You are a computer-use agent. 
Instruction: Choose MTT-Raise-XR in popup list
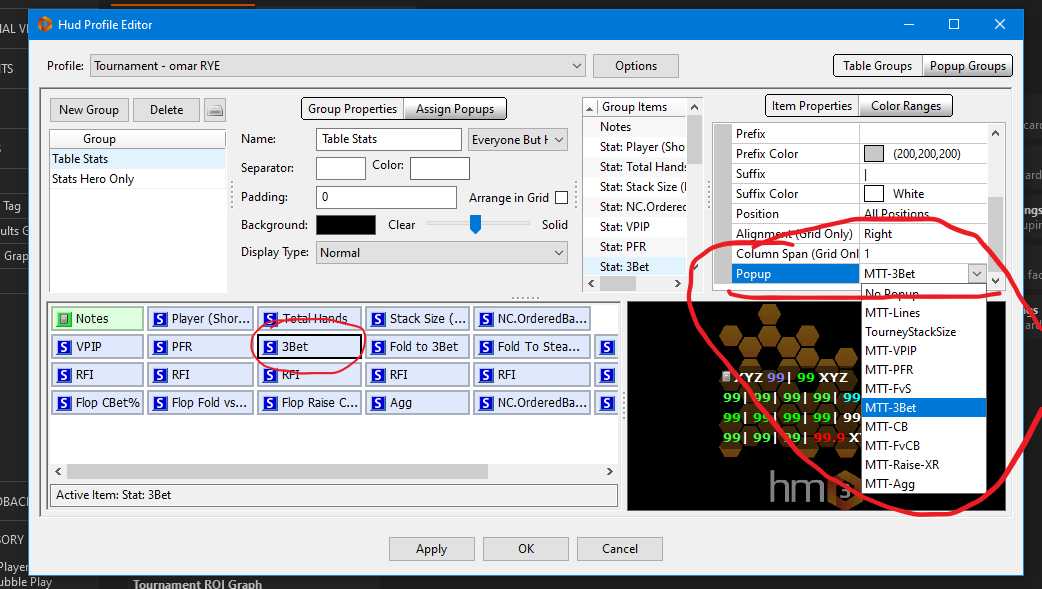[x=924, y=465]
